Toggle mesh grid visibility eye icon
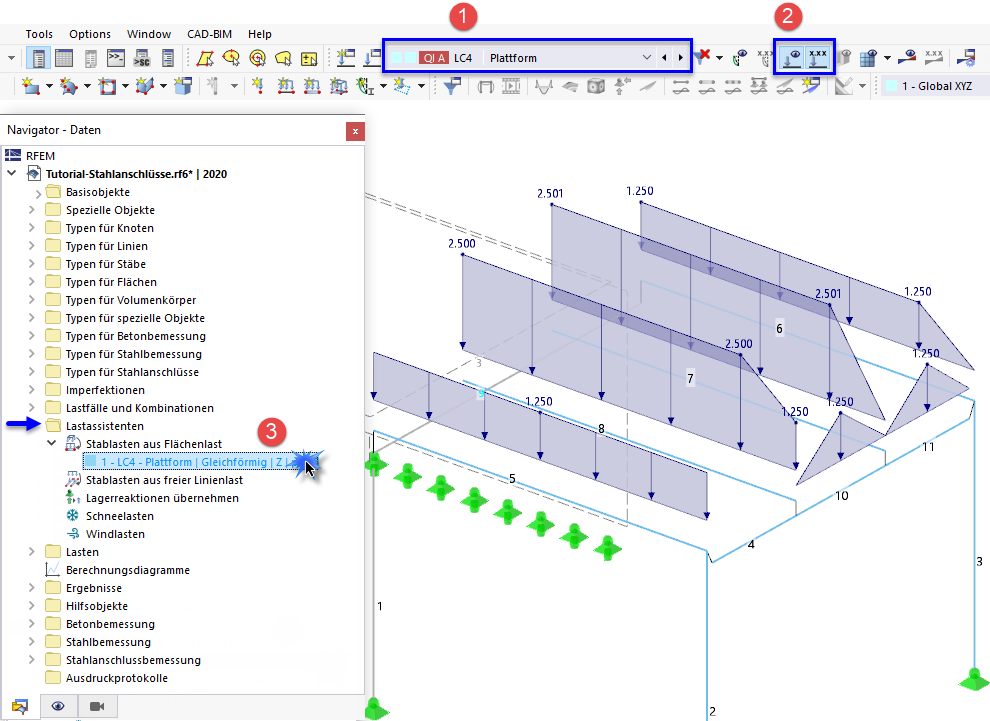Viewport: 990px width, 721px height. click(x=869, y=58)
